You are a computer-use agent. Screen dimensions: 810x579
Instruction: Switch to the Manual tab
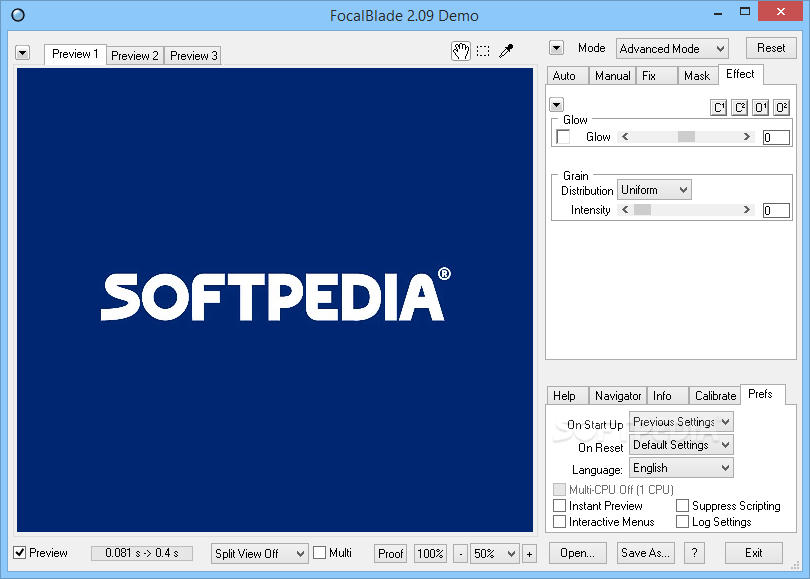(612, 76)
